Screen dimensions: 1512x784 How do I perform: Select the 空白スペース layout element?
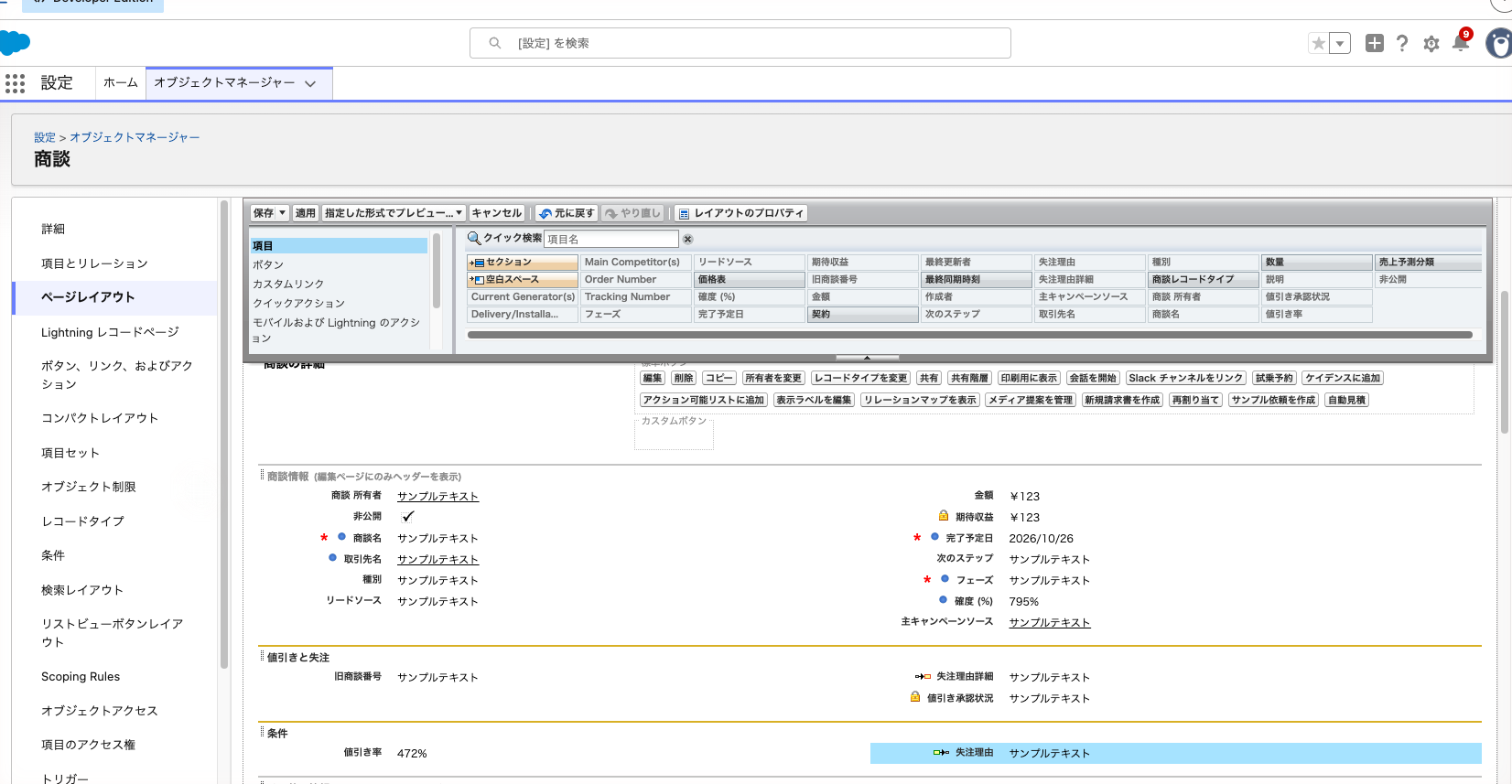(x=522, y=280)
